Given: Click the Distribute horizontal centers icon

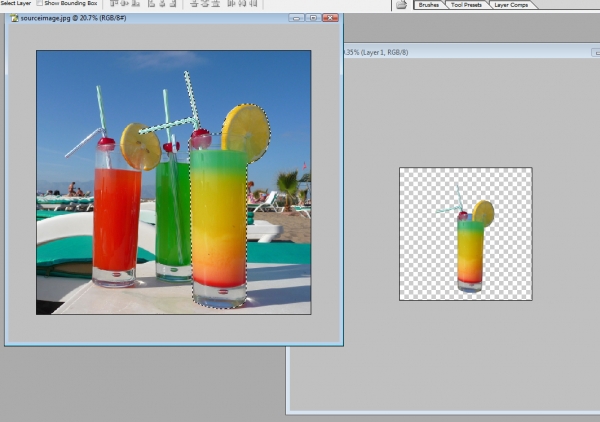Looking at the screenshot, I should [x=242, y=3].
